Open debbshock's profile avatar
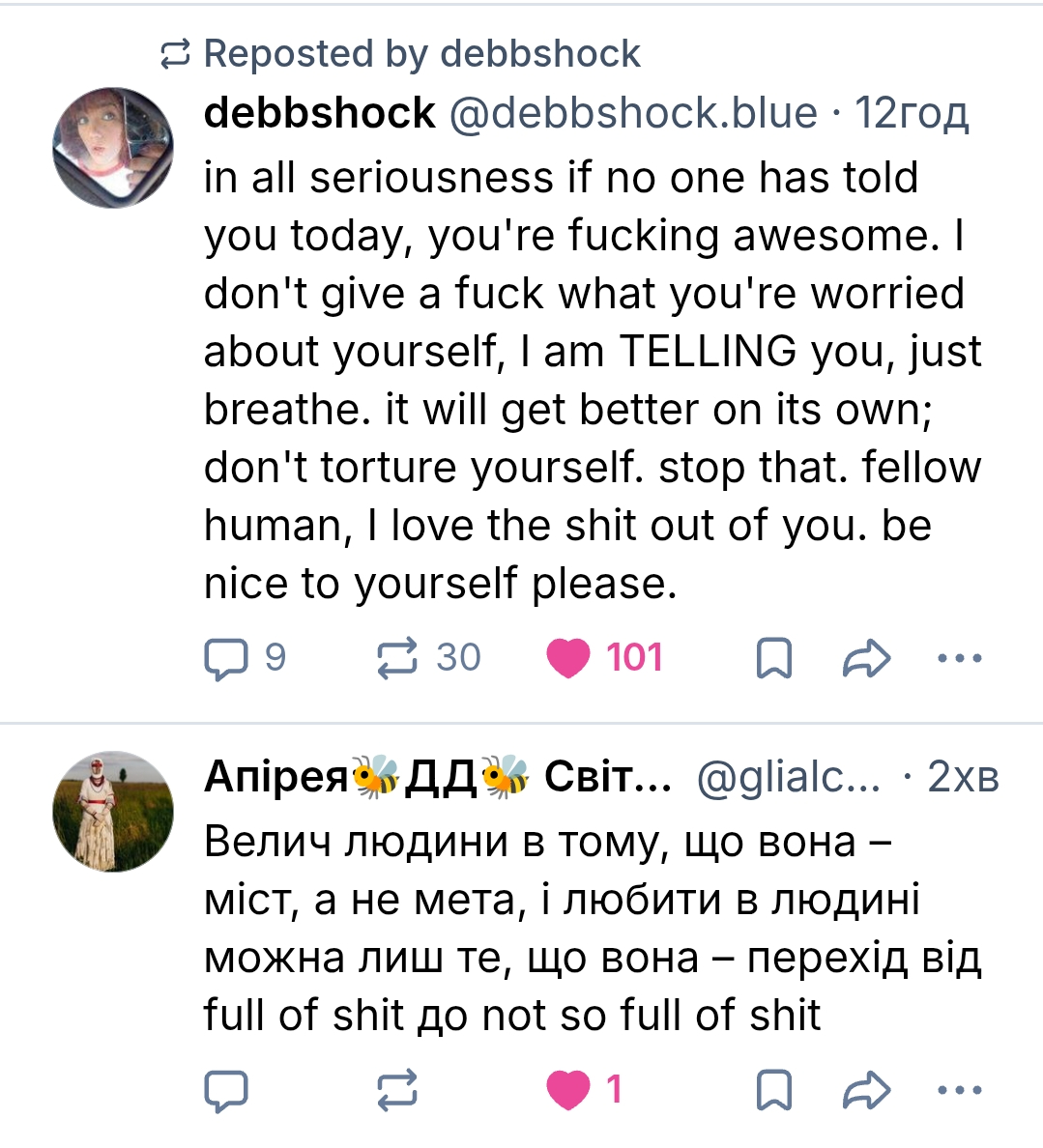 click(x=113, y=147)
